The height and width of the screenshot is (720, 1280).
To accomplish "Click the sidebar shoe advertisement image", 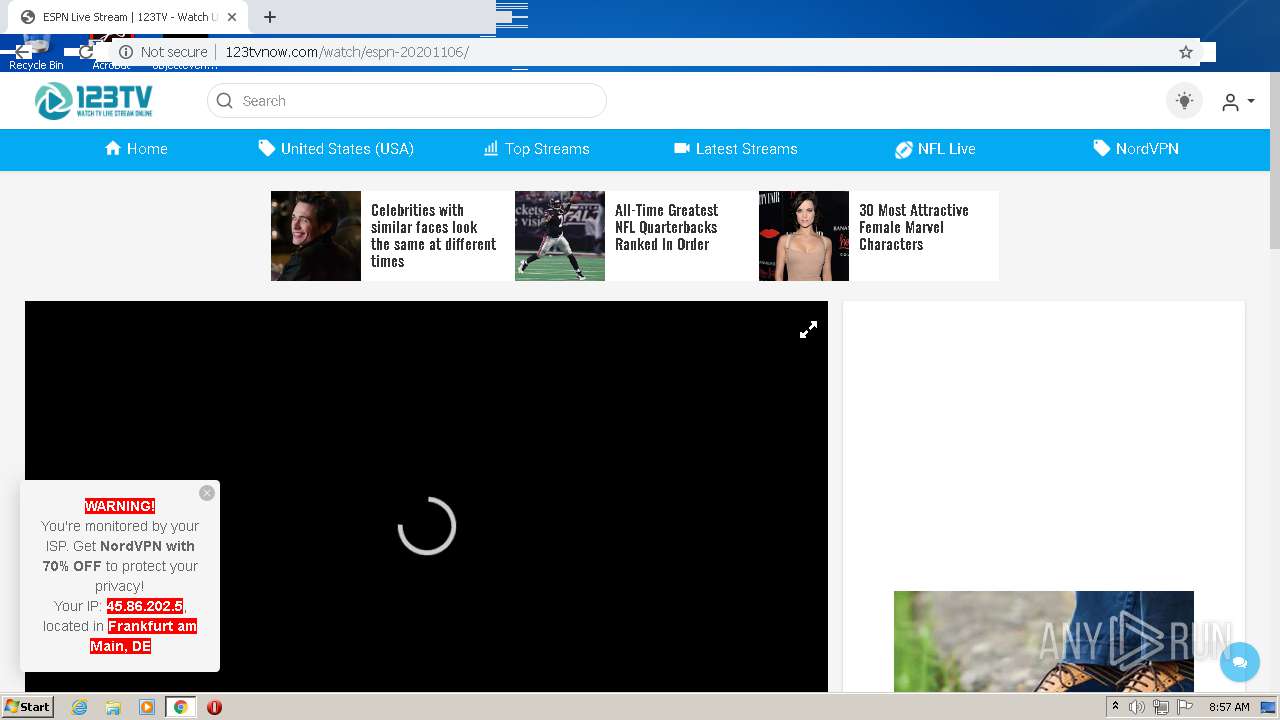I will click(1044, 641).
